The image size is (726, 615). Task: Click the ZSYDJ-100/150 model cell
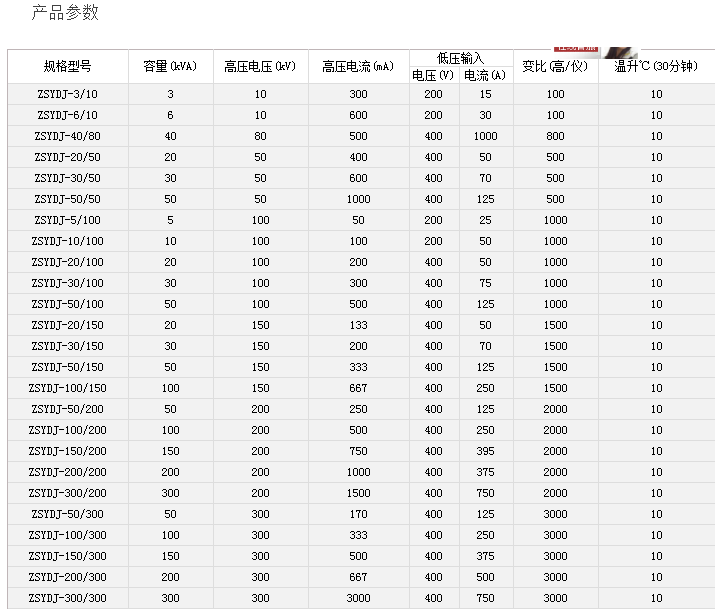pos(68,388)
